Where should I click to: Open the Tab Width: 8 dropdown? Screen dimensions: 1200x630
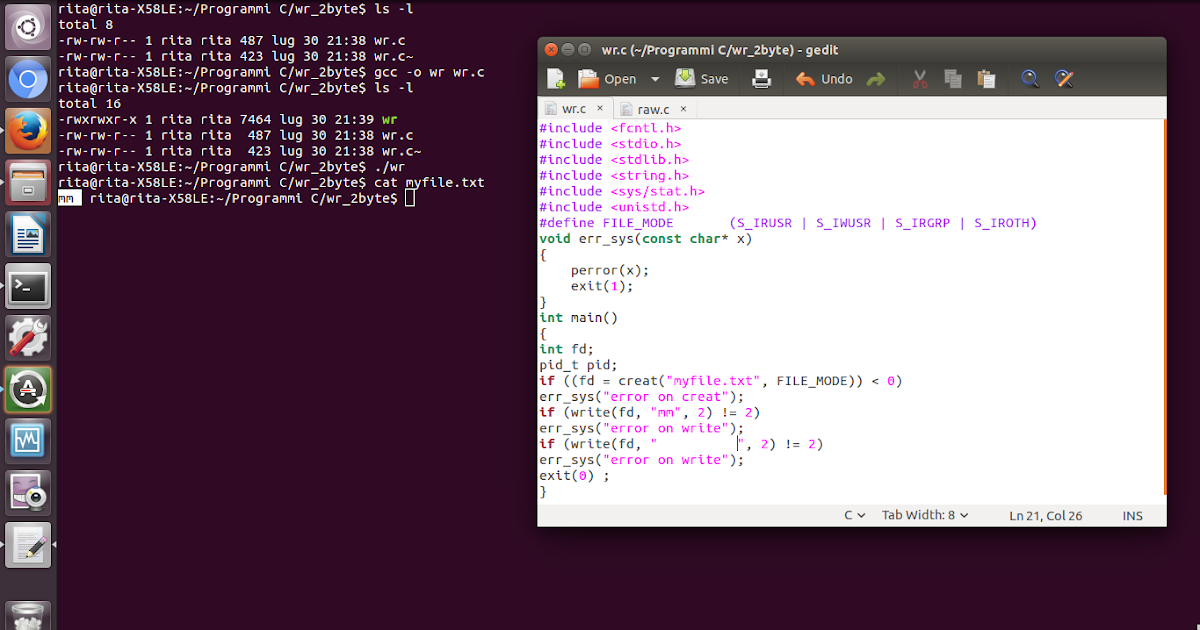pos(924,514)
